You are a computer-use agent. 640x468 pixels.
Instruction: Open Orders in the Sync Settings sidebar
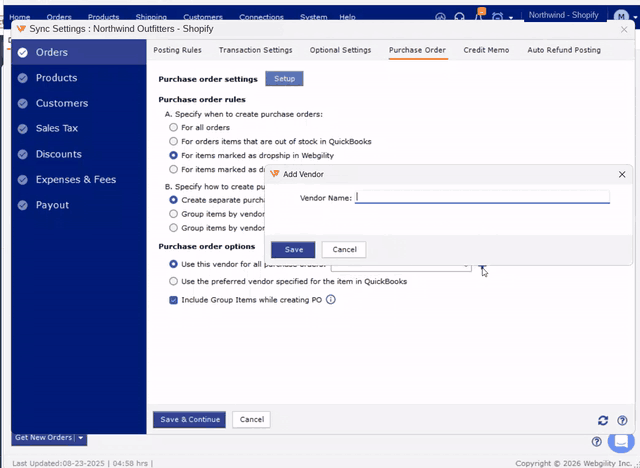pos(79,52)
